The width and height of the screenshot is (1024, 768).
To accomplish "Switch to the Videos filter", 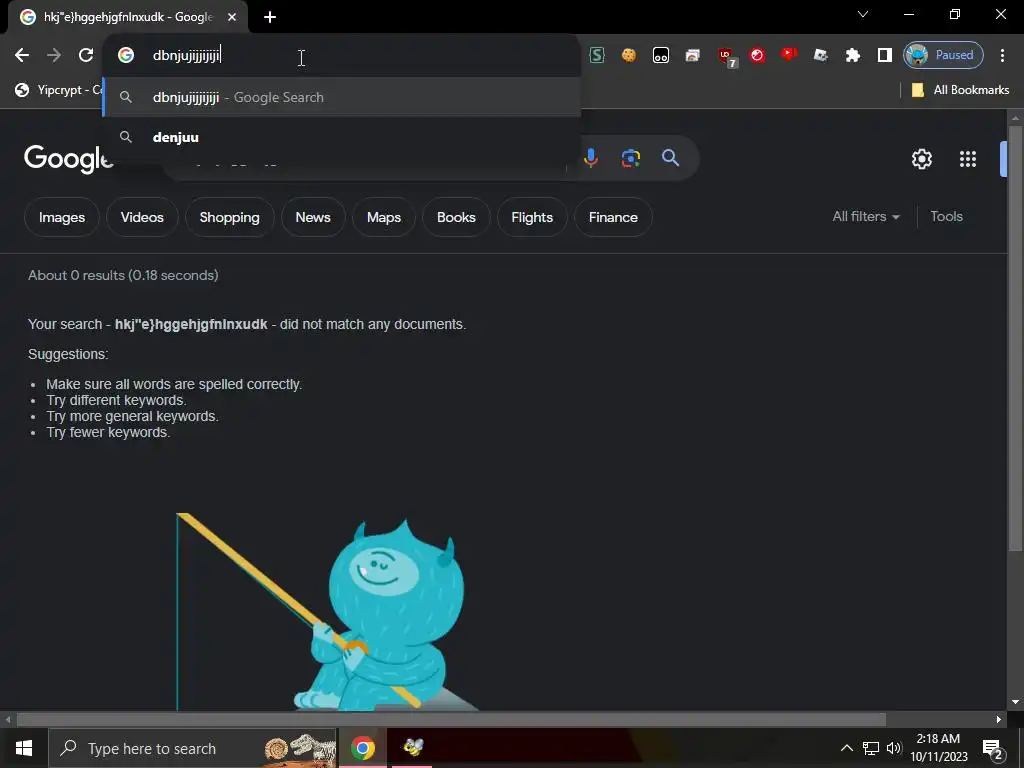I will coord(142,217).
